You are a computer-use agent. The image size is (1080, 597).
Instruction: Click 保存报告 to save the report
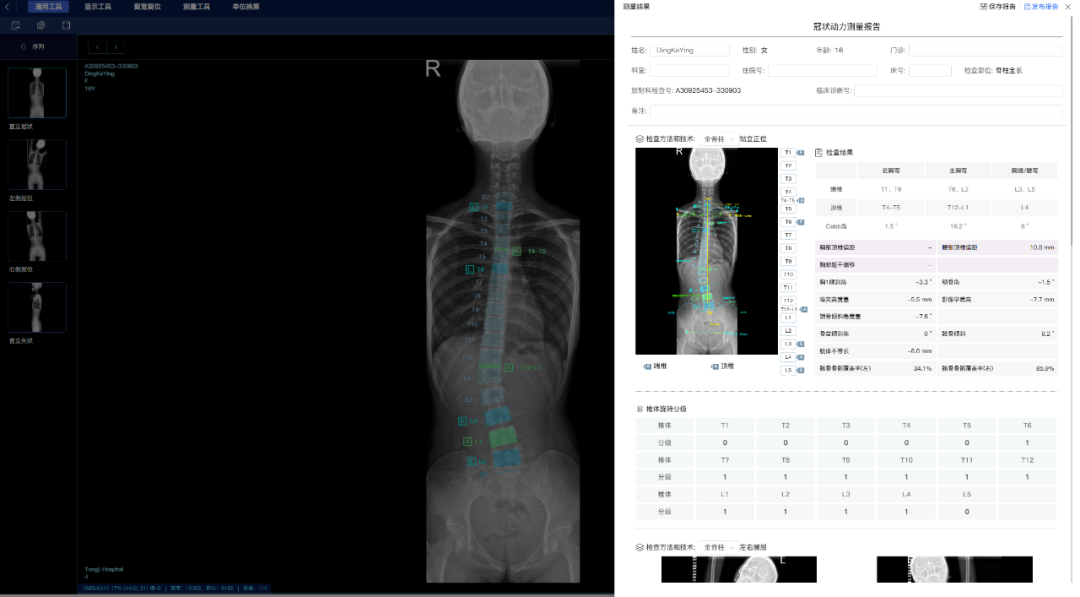998,7
